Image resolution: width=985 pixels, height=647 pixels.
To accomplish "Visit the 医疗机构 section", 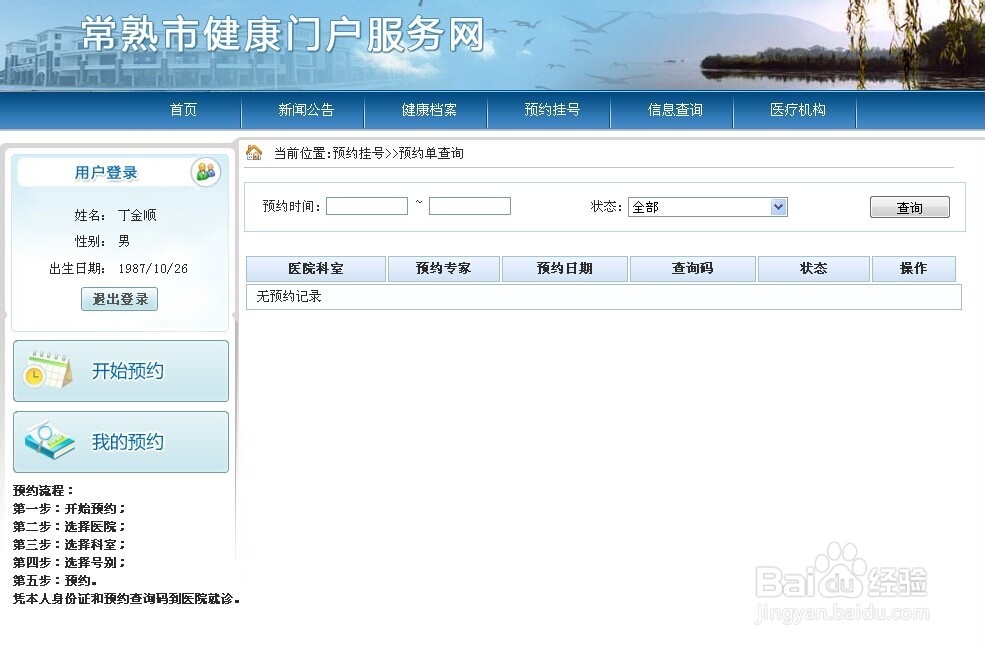I will (x=796, y=111).
